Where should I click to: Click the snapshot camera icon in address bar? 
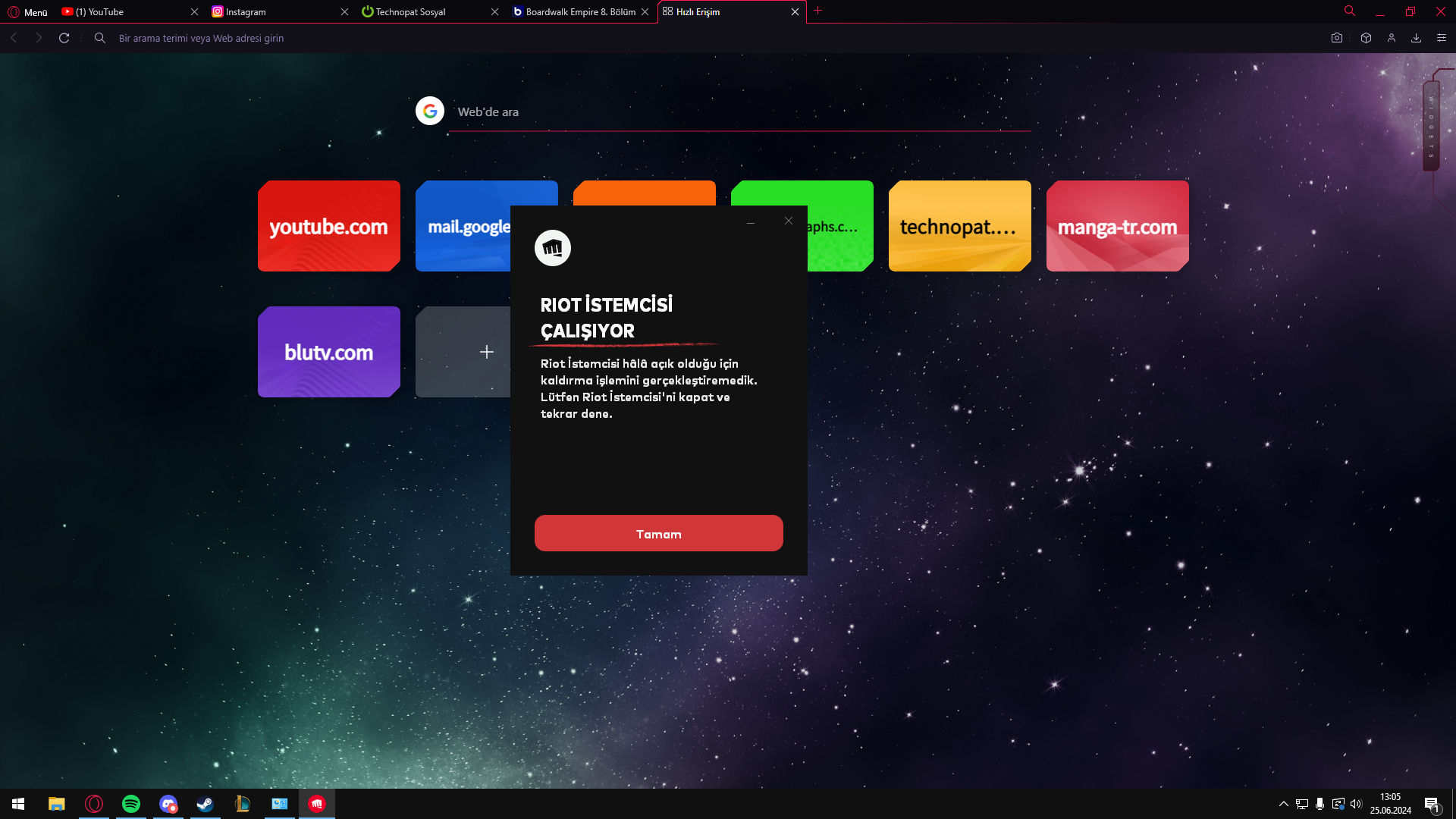pos(1336,38)
